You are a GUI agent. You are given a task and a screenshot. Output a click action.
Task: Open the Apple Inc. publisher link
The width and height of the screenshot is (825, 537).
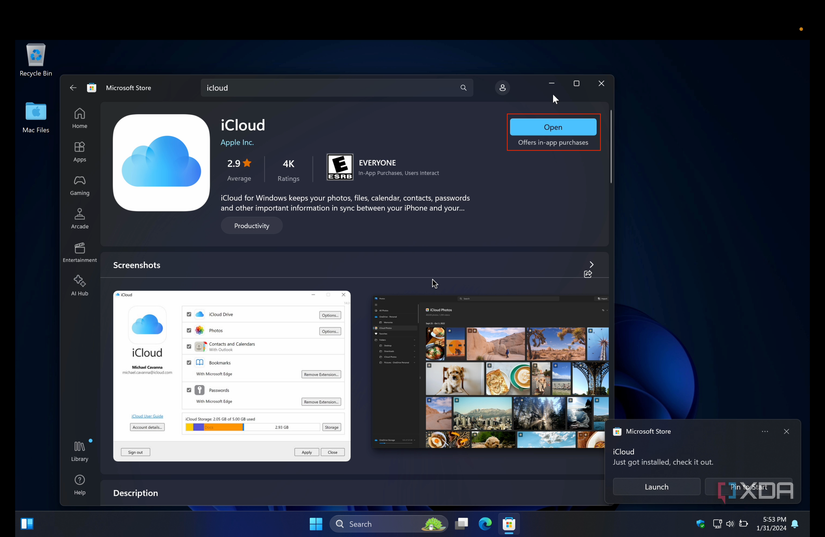[237, 143]
